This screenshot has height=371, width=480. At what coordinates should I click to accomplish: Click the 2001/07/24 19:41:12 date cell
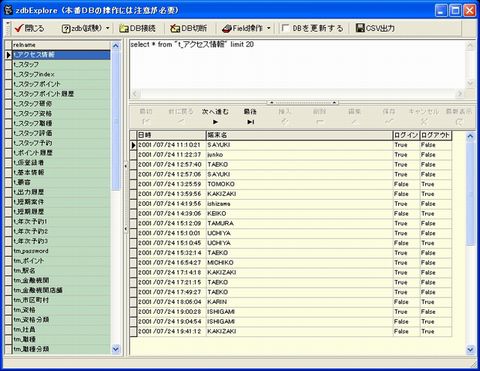click(172, 331)
